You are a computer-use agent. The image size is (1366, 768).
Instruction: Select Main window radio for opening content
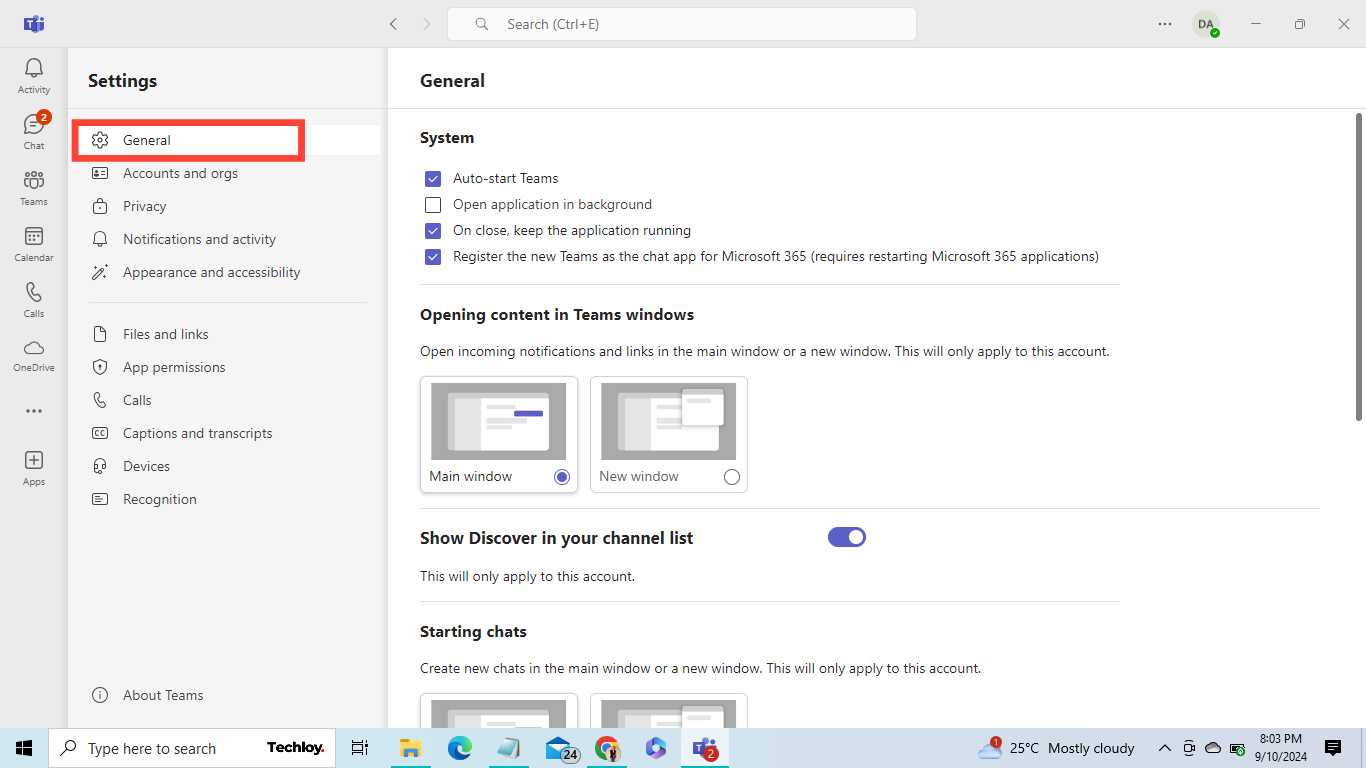[562, 477]
